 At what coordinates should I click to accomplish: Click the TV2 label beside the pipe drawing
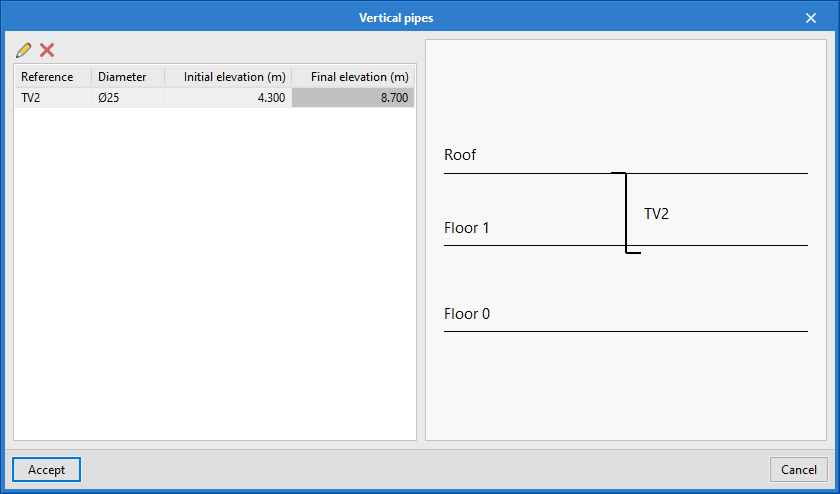pyautogui.click(x=656, y=214)
